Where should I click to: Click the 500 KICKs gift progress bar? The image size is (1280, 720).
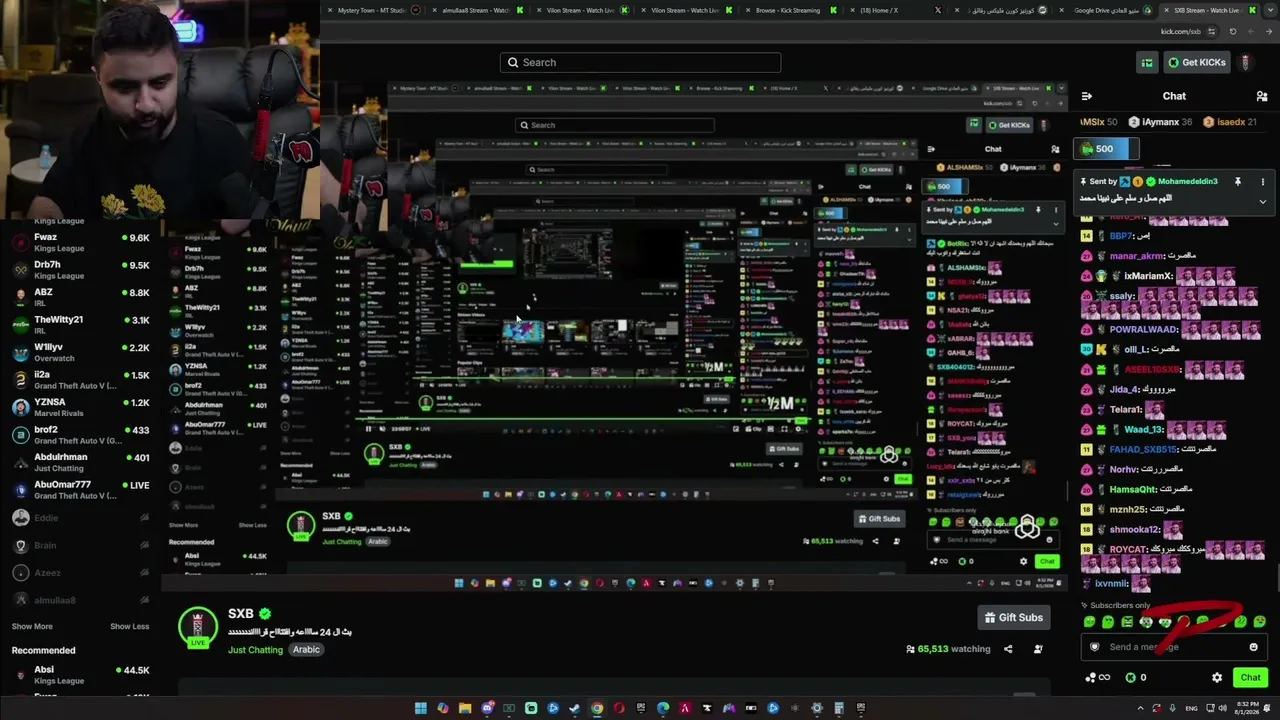click(1107, 149)
